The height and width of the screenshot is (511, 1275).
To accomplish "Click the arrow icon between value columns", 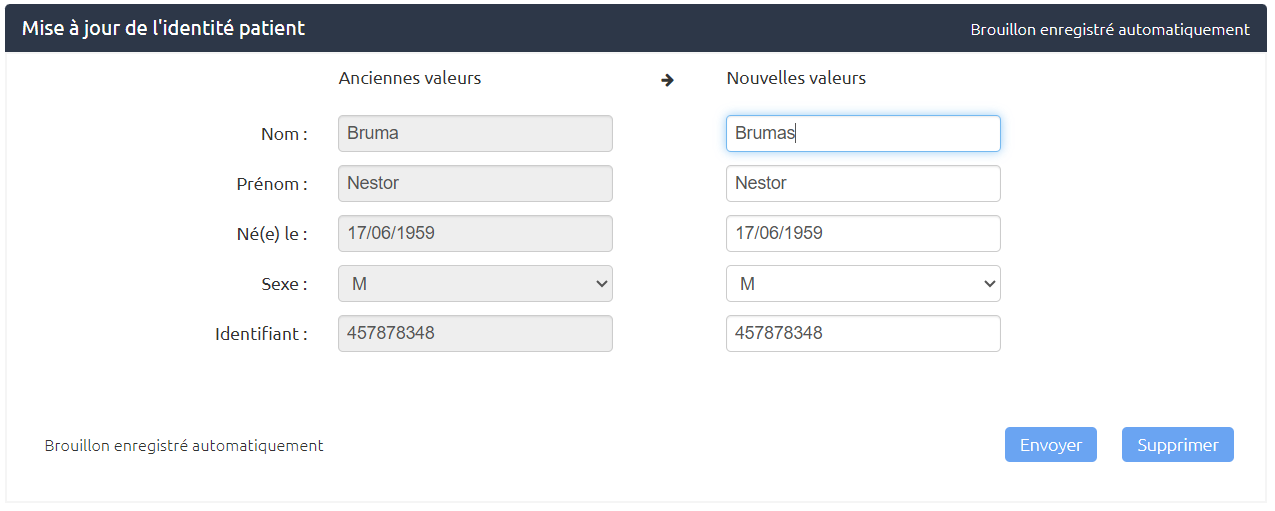I will click(668, 80).
